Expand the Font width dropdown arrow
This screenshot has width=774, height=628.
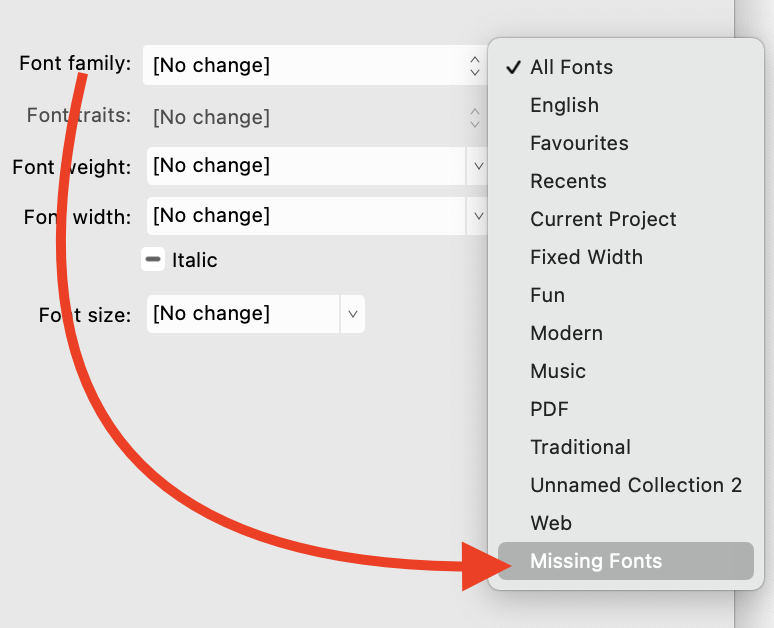(478, 216)
